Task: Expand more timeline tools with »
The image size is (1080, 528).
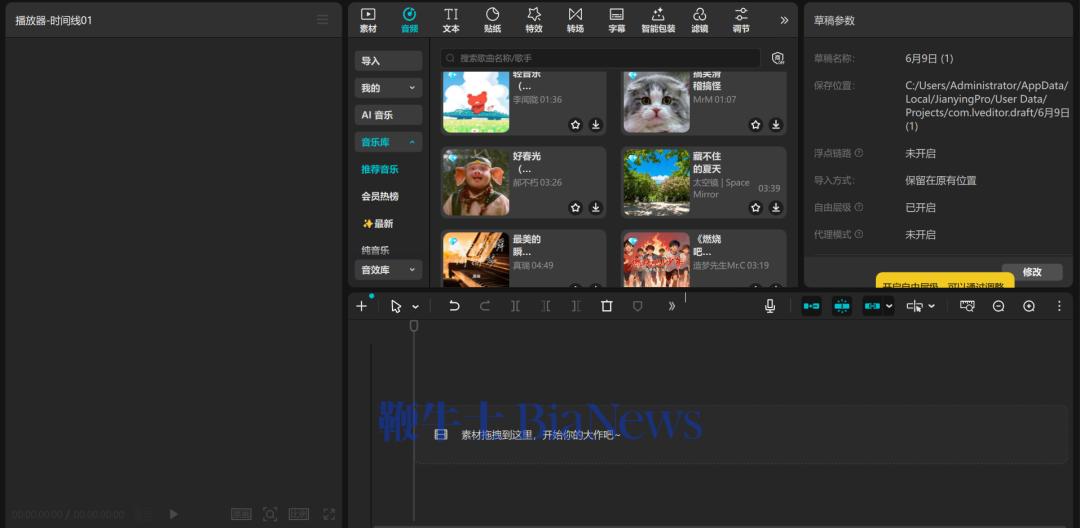Action: pyautogui.click(x=672, y=306)
